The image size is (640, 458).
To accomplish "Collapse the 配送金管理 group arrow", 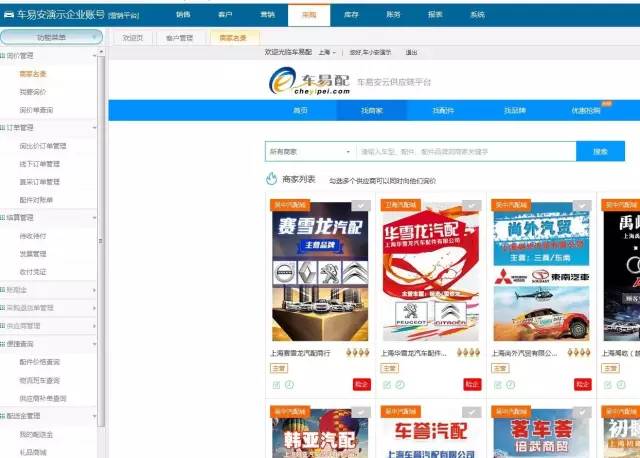I will coord(94,416).
